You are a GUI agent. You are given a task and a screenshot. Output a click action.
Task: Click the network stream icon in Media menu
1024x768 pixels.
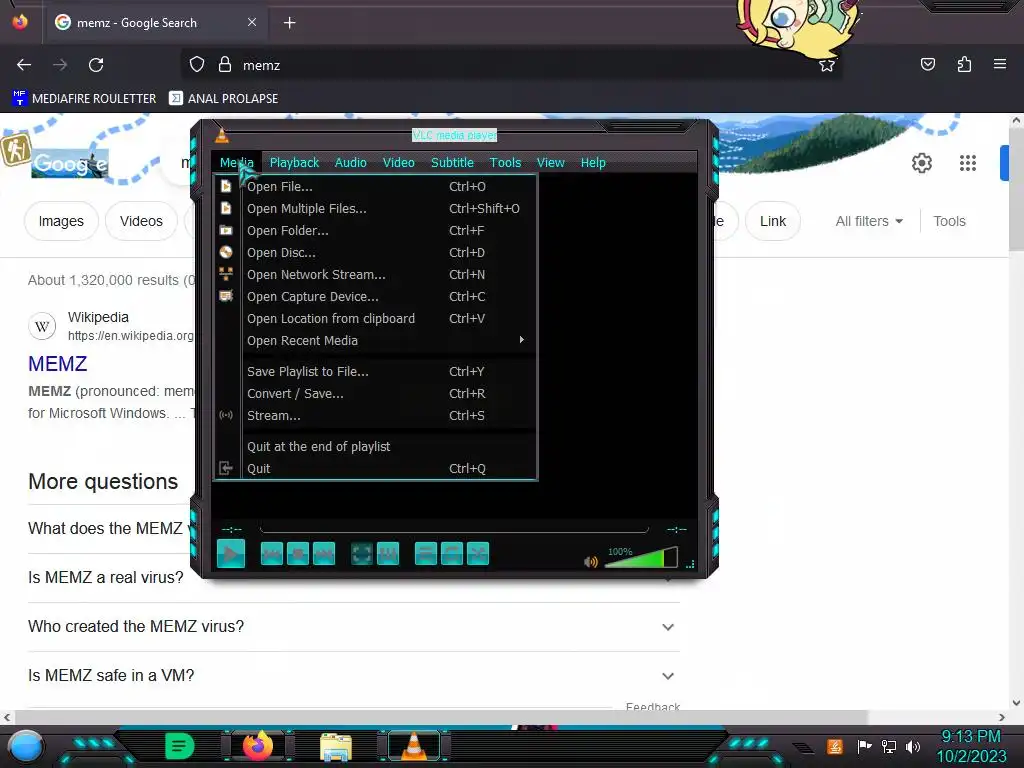[226, 274]
